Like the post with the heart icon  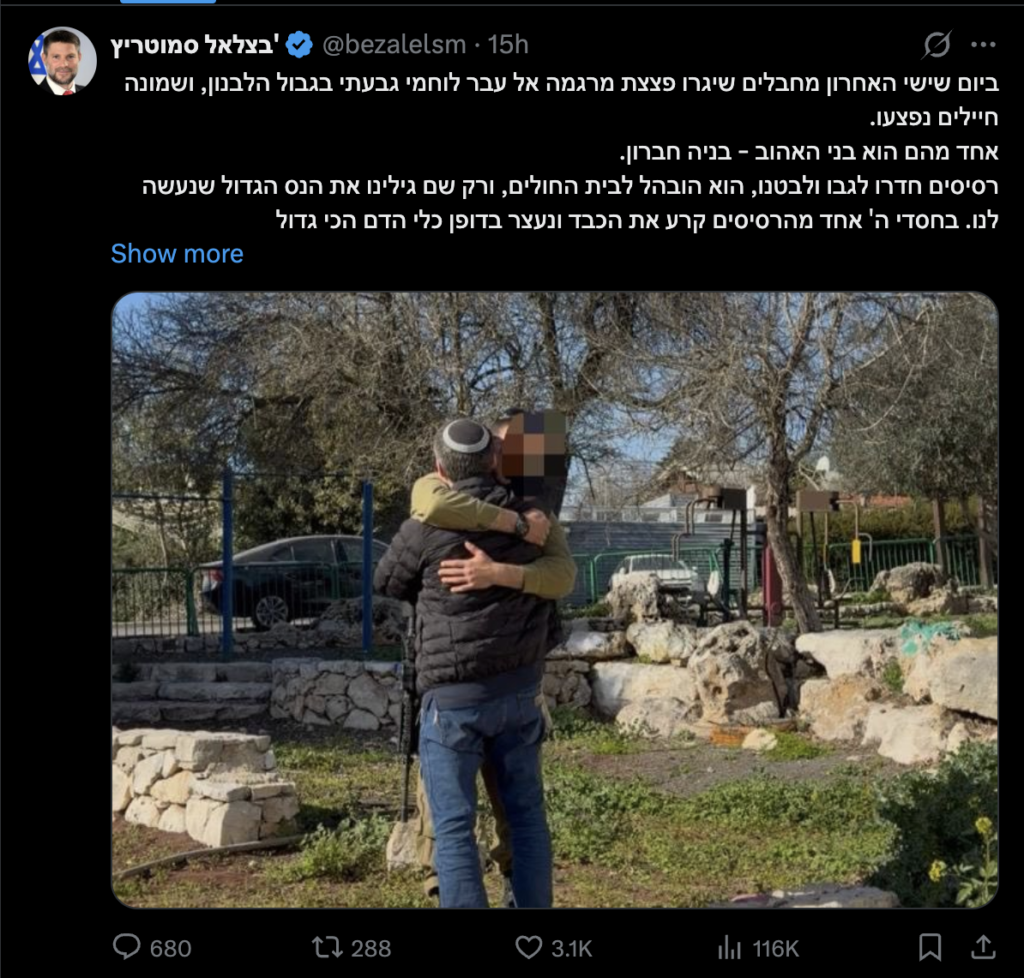[528, 947]
